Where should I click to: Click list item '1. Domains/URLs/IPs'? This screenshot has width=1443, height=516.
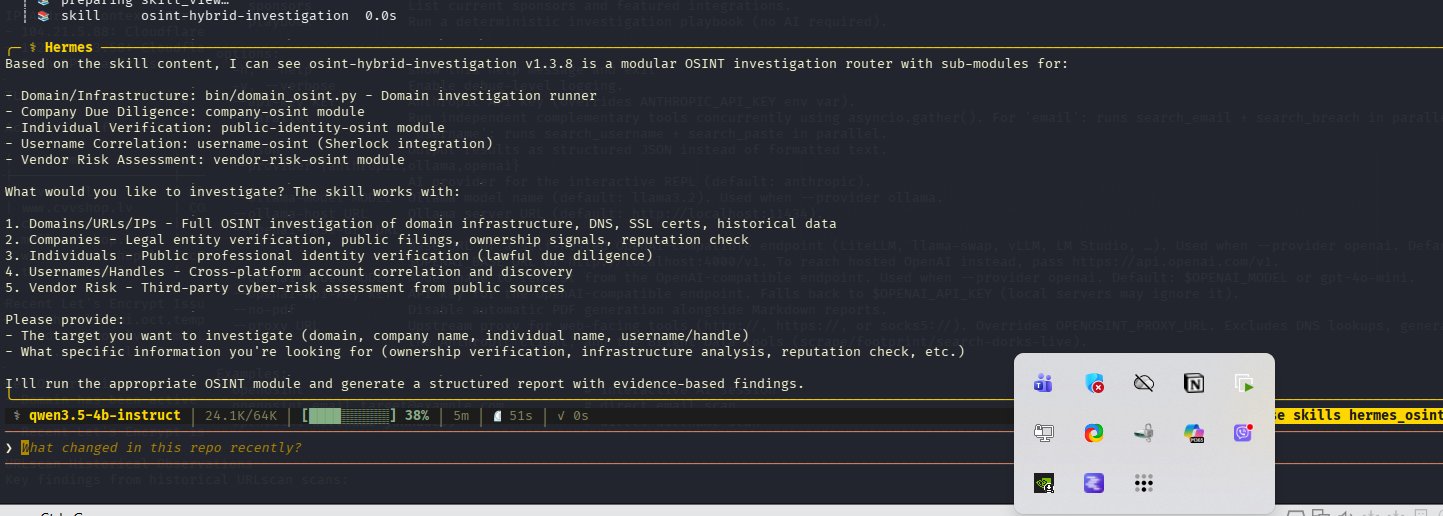(421, 223)
